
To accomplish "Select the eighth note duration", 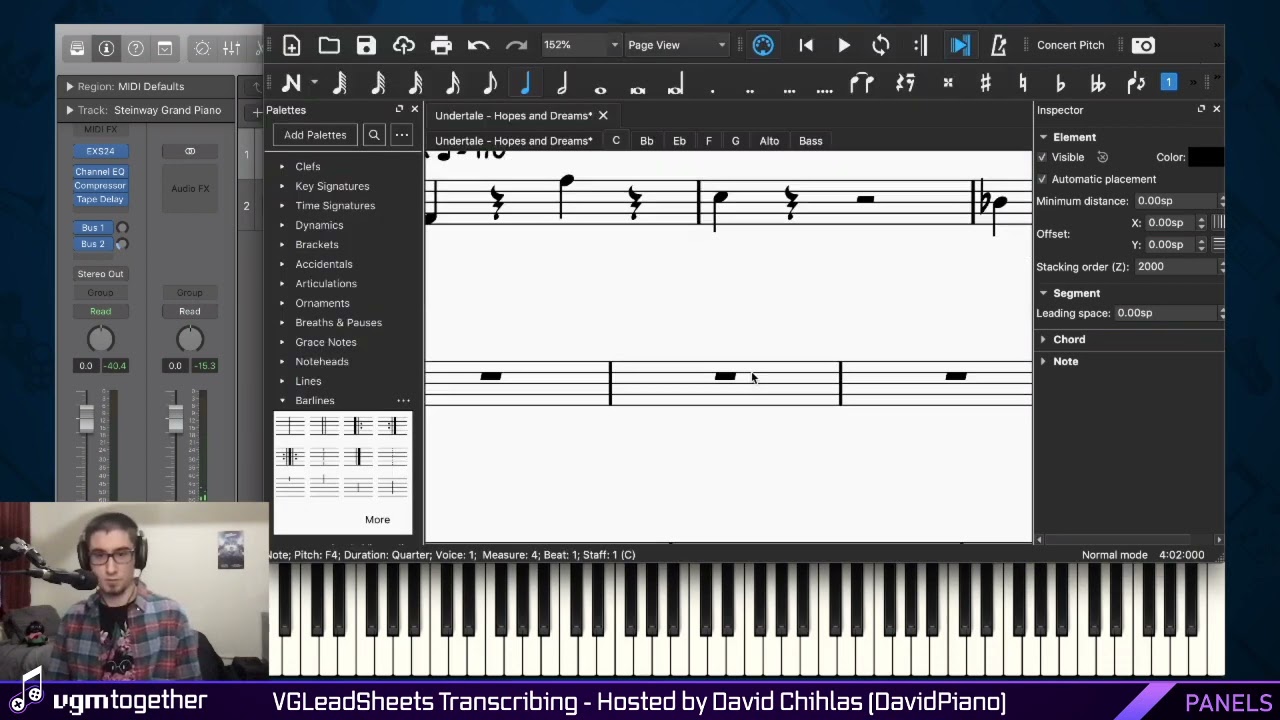I will [490, 83].
